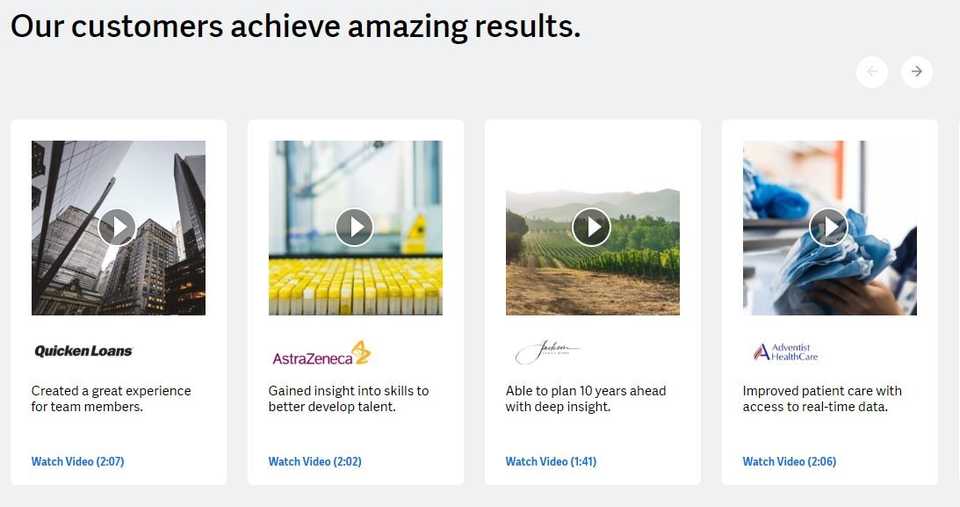960x507 pixels.
Task: Open Watch Video (2:06) link
Action: coord(789,462)
